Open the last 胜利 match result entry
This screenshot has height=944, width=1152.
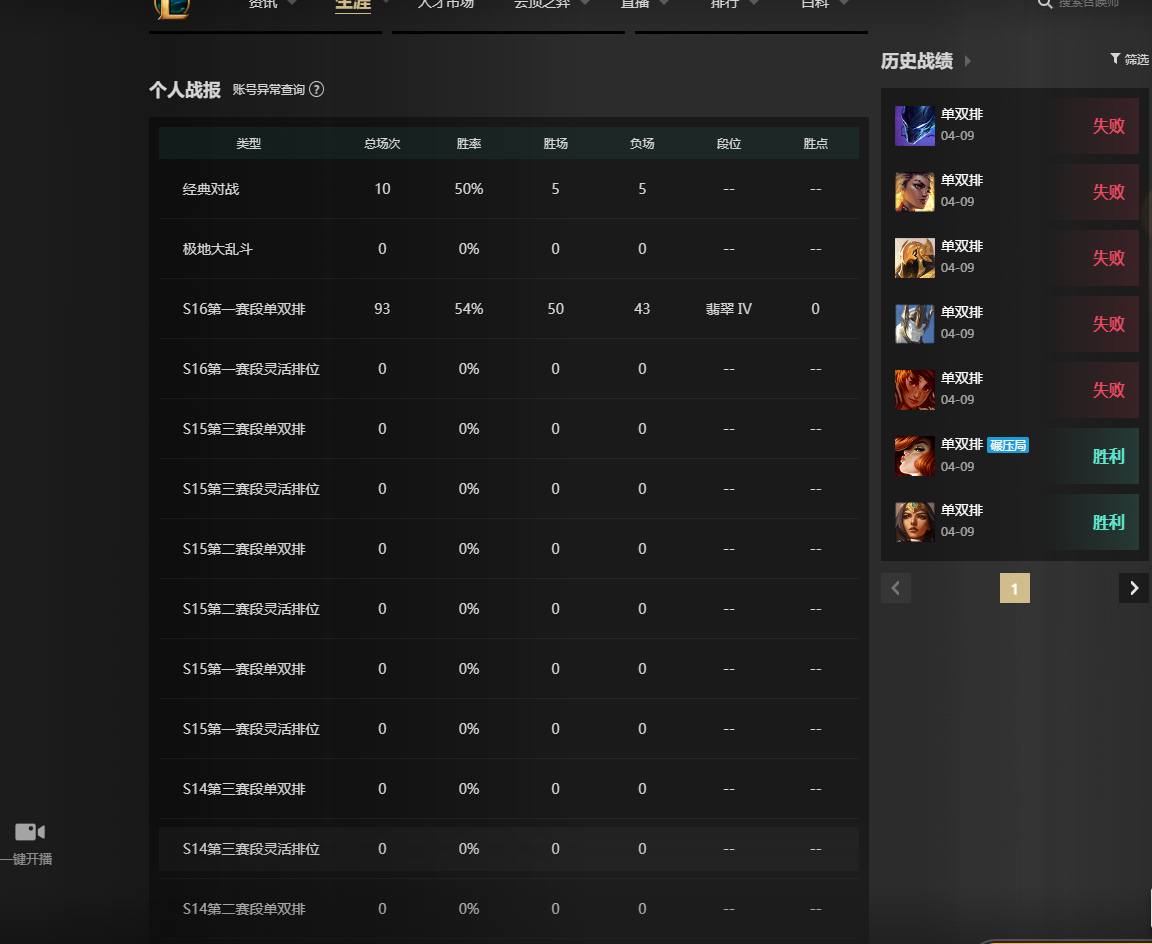(x=1015, y=522)
